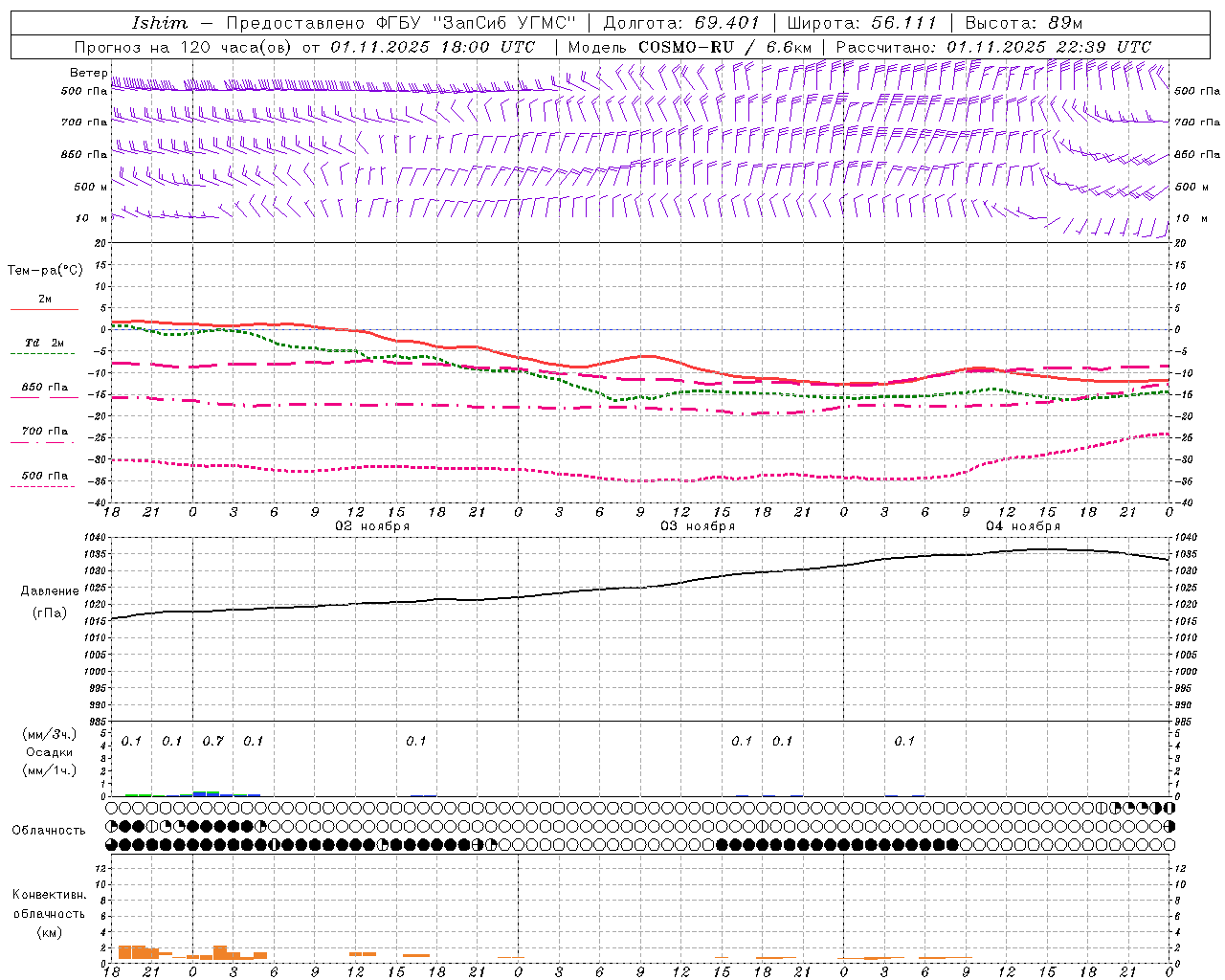Viewport: 1225px width, 980px height.
Task: Click the "Тем-ра(°C)" temperature panel label
Action: pos(45,271)
